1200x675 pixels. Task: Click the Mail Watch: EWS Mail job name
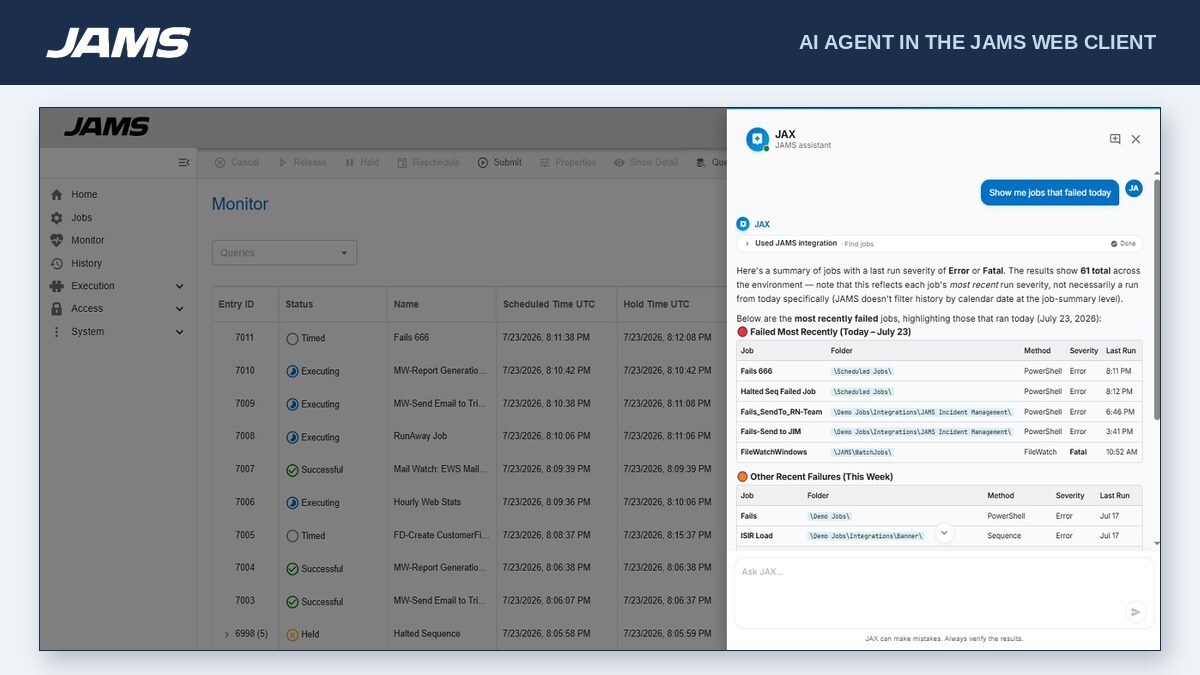tap(438, 469)
